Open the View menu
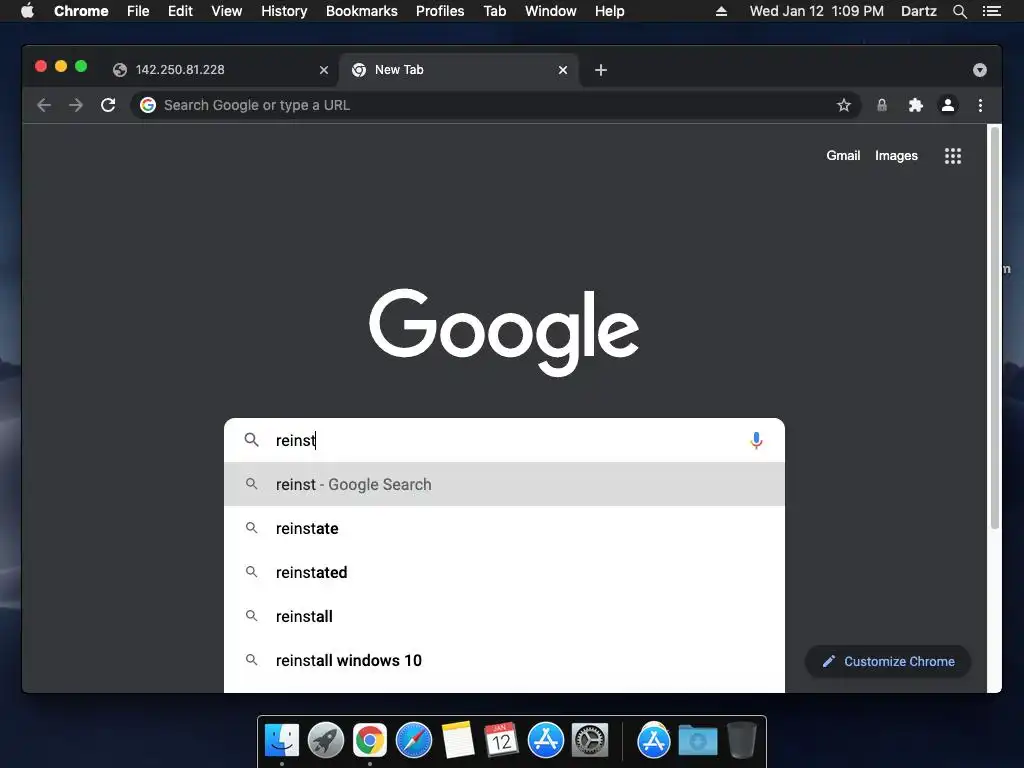1024x768 pixels. [x=227, y=11]
